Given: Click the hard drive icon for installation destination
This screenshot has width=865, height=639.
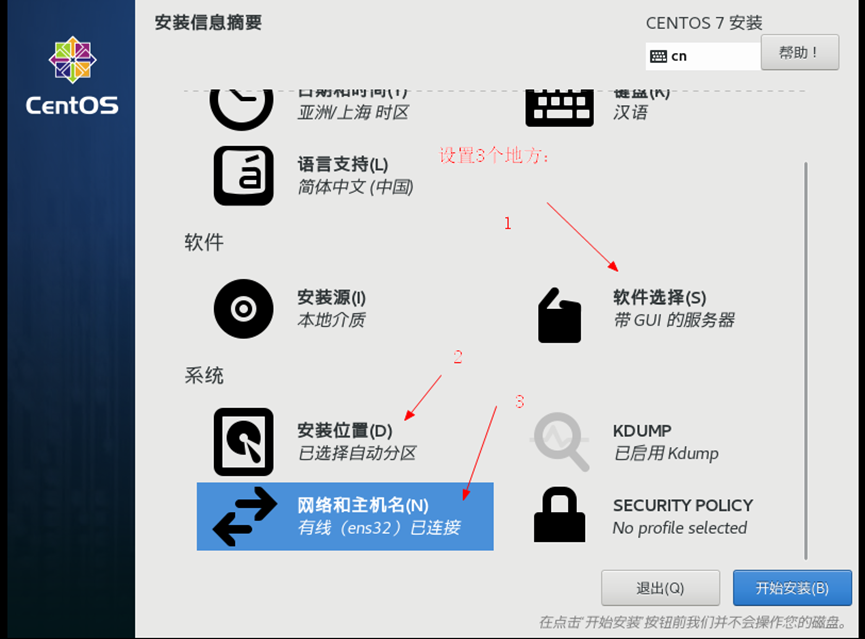Looking at the screenshot, I should pyautogui.click(x=243, y=441).
